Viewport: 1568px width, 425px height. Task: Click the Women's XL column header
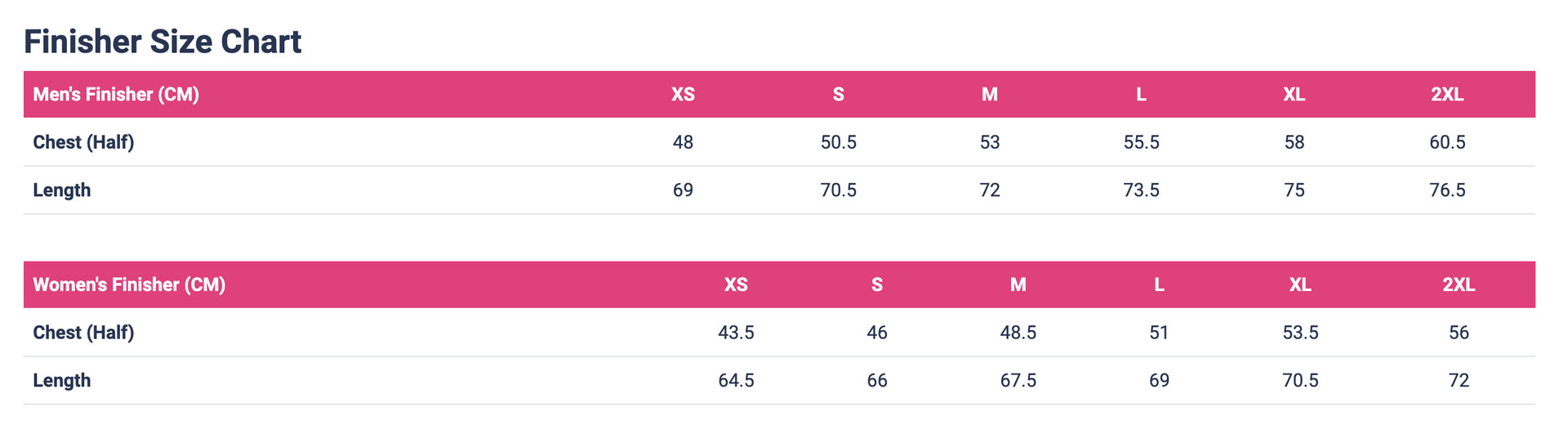1300,284
